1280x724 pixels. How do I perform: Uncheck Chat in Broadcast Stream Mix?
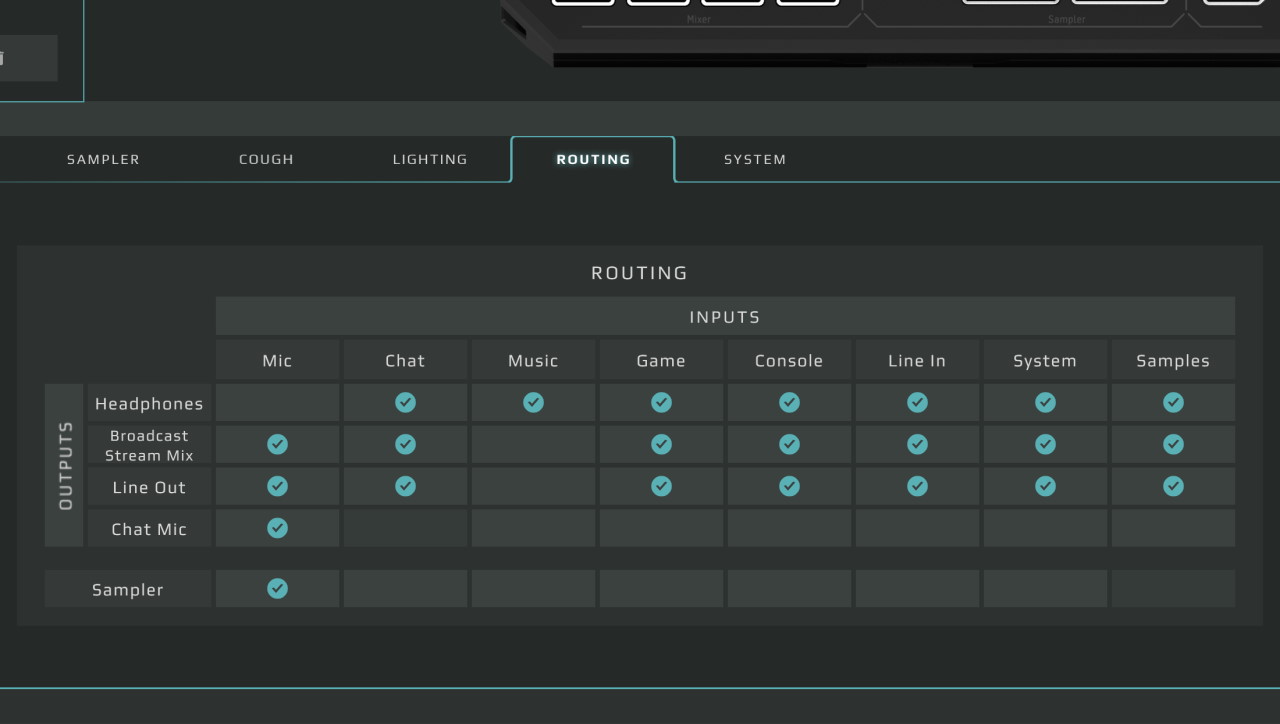(x=405, y=444)
